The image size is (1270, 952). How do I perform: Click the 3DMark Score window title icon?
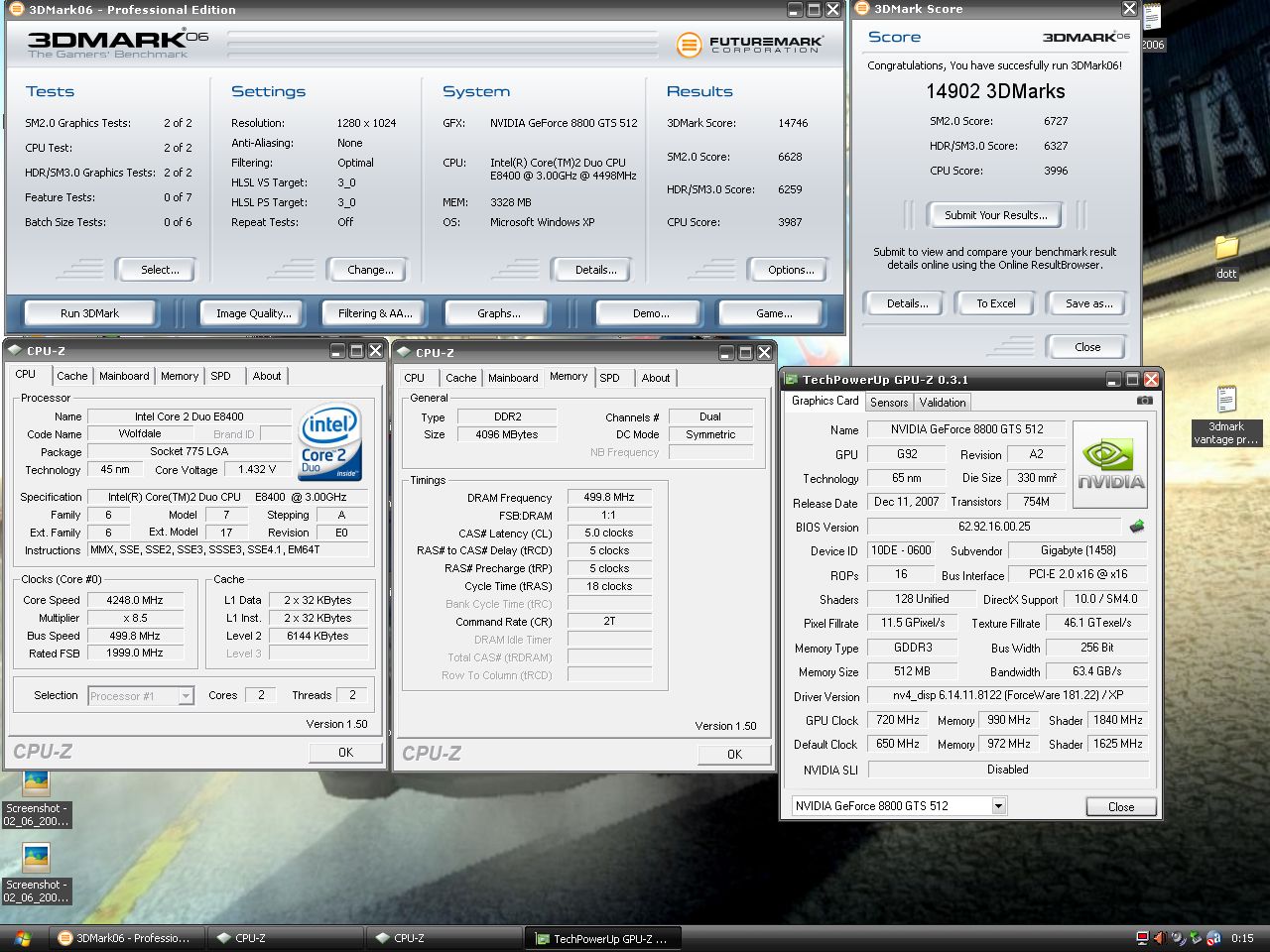pyautogui.click(x=861, y=9)
